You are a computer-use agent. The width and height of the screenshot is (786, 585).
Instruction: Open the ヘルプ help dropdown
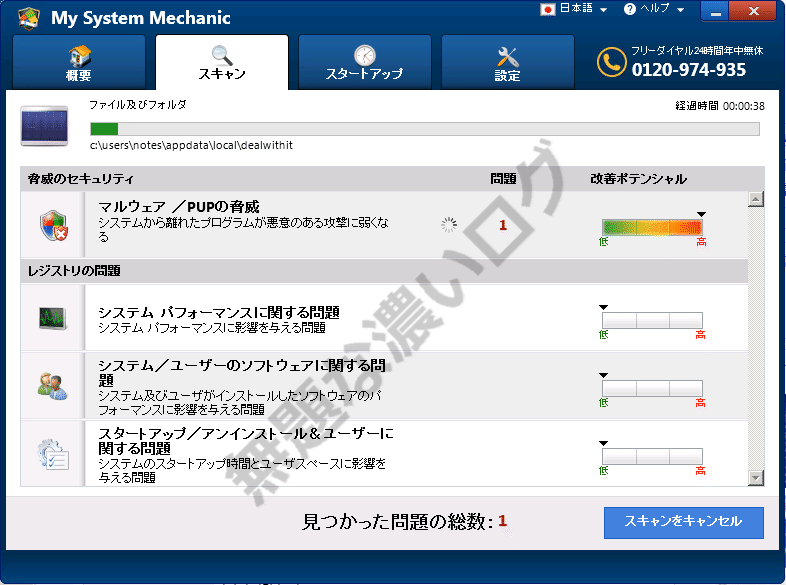(654, 9)
